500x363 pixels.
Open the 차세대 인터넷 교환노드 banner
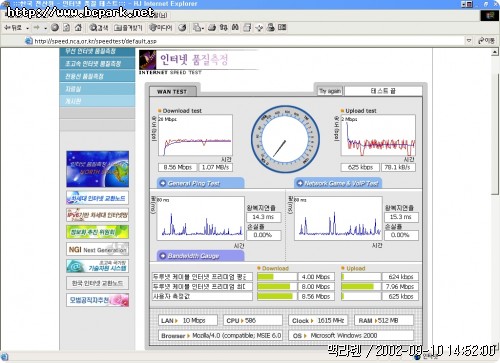(97, 198)
